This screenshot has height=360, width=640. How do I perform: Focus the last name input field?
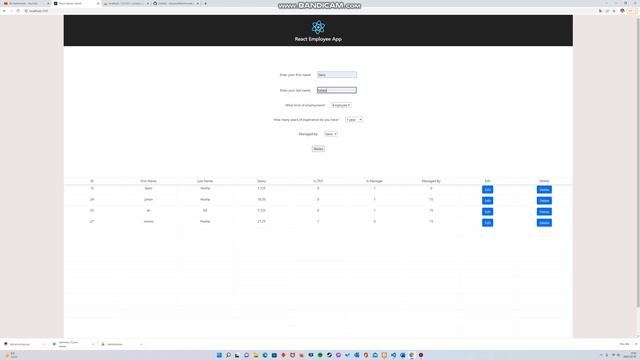point(337,90)
